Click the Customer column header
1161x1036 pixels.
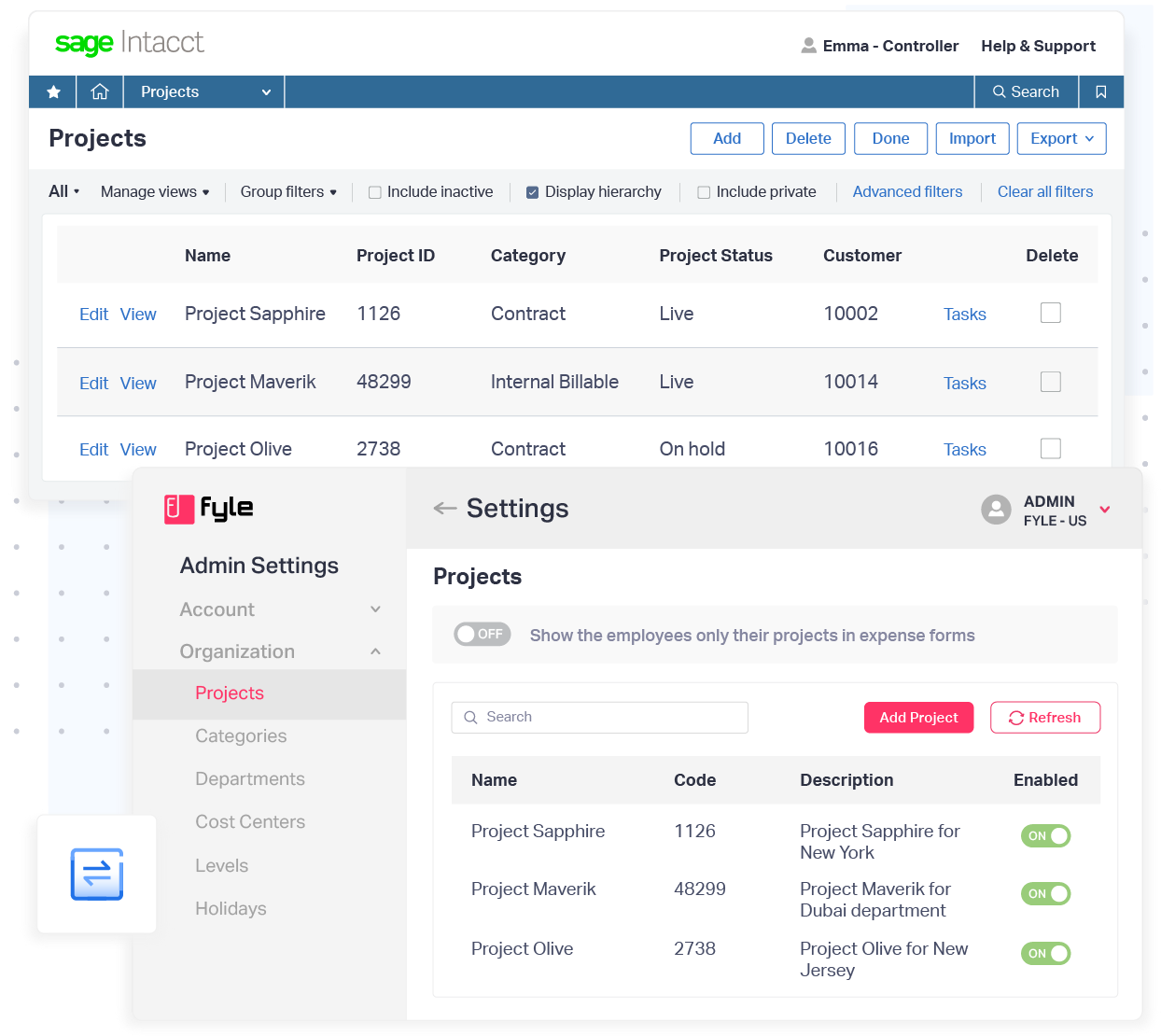(x=862, y=256)
